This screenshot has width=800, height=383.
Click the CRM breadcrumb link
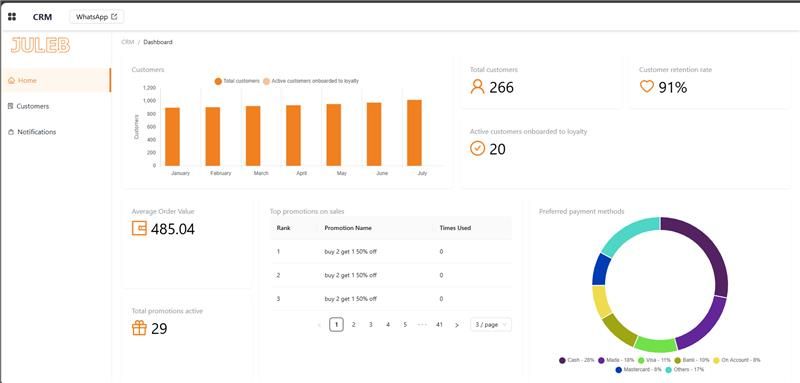(128, 42)
